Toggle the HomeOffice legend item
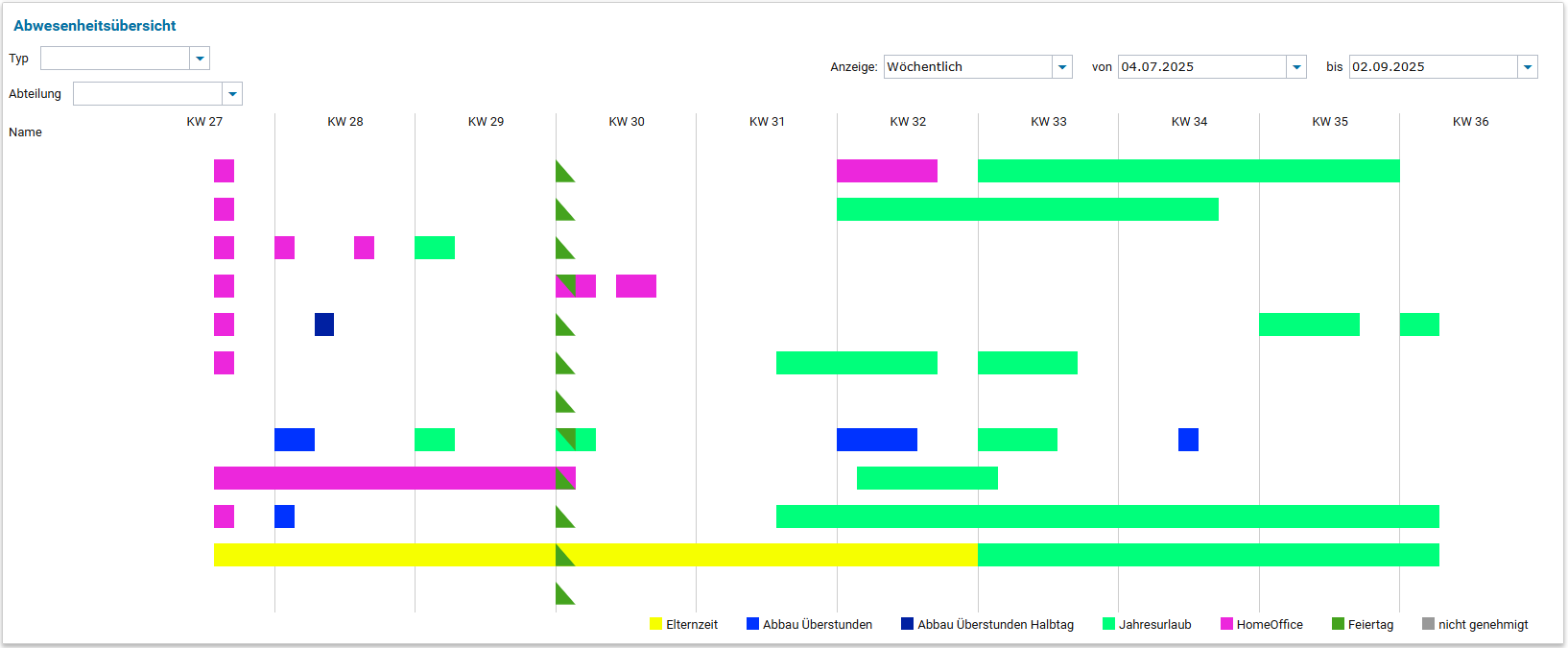 1226,624
